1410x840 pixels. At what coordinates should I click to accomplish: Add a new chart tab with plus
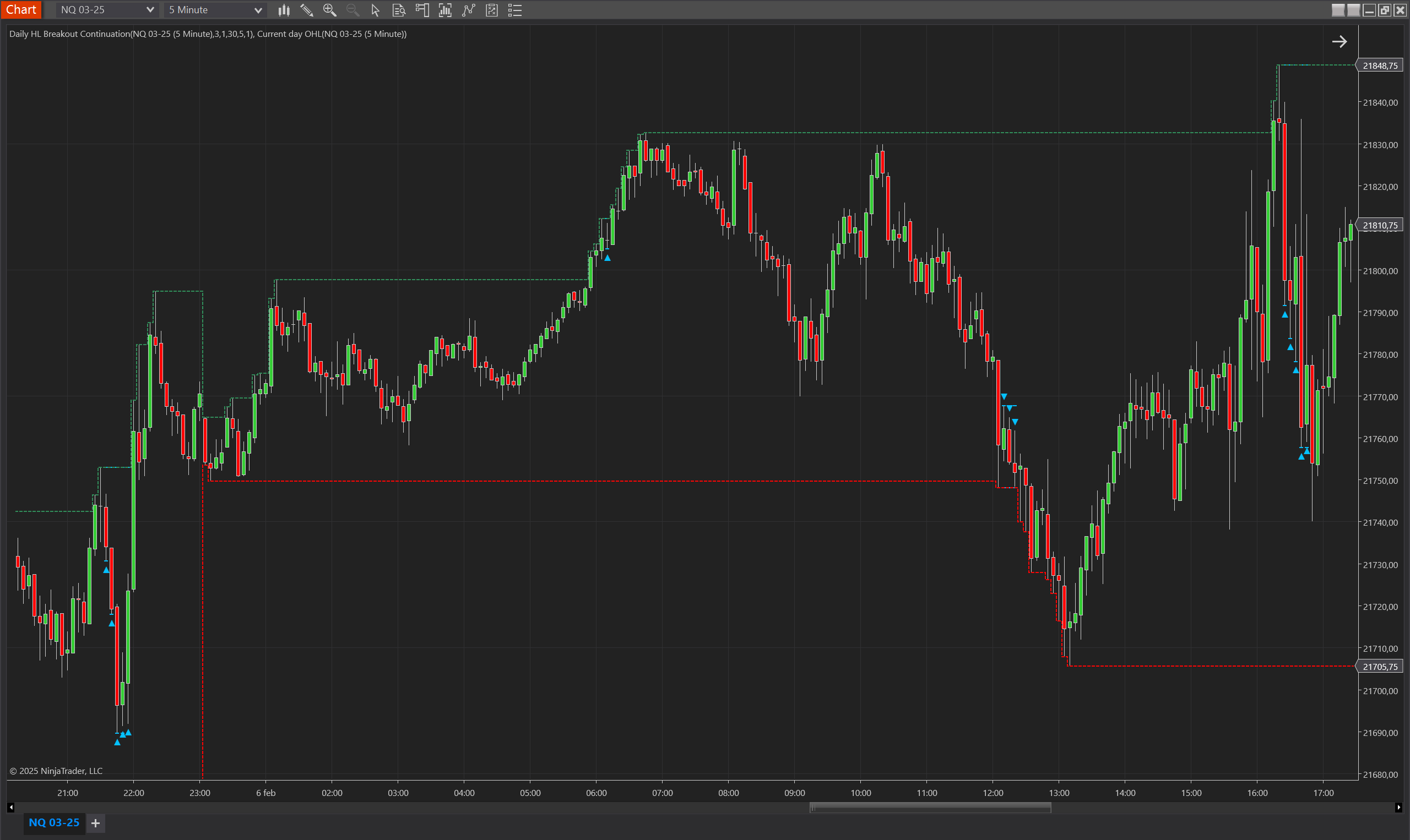(x=96, y=823)
